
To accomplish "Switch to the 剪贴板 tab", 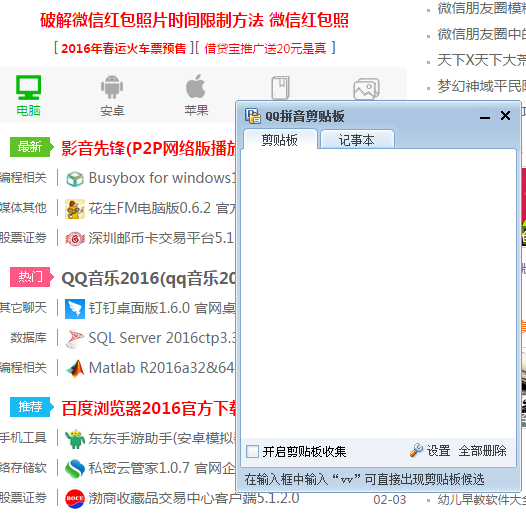I will pyautogui.click(x=280, y=140).
